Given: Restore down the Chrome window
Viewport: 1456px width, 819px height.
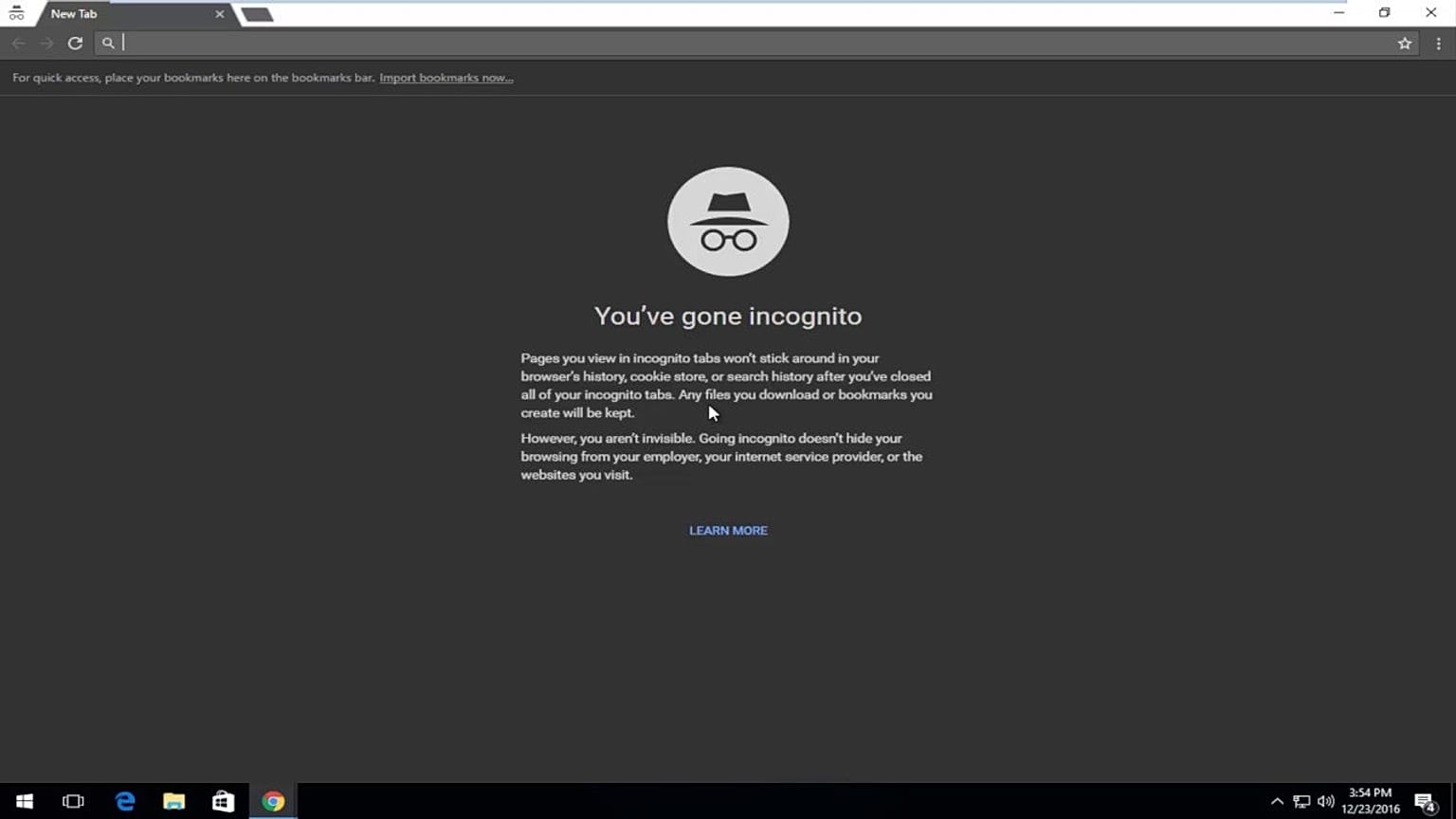Looking at the screenshot, I should pyautogui.click(x=1384, y=12).
